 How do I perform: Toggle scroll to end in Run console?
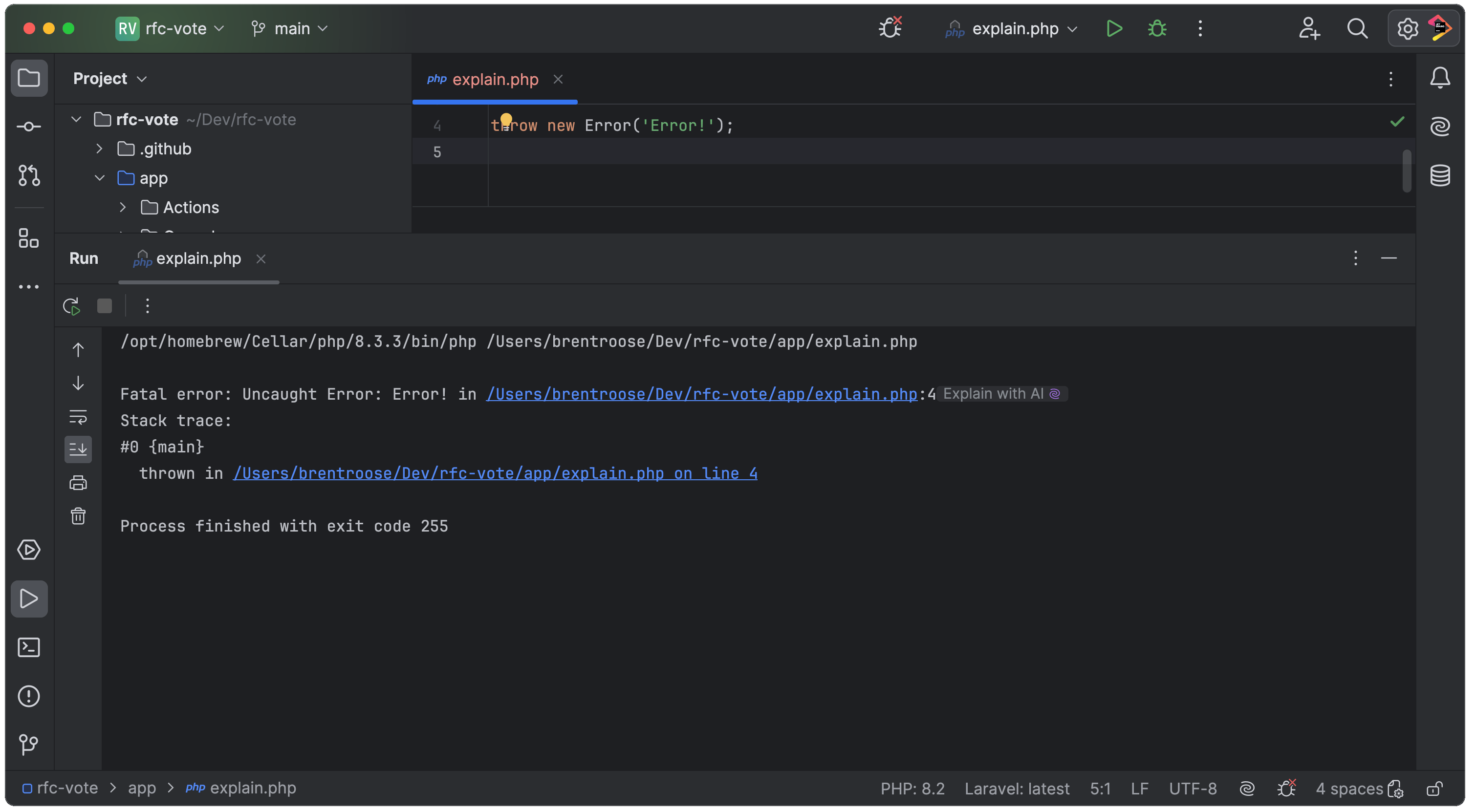[x=78, y=449]
